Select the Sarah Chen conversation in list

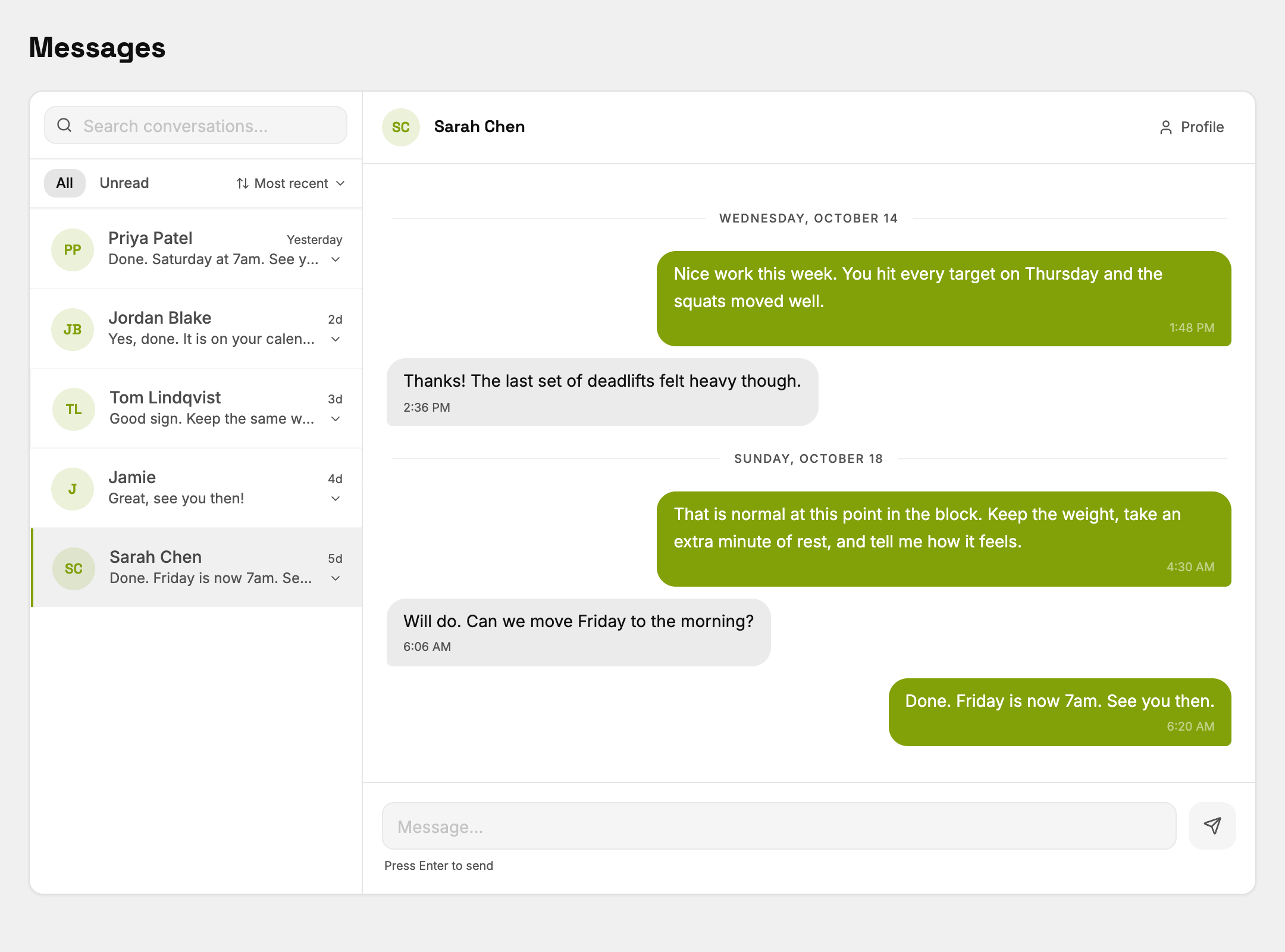[196, 568]
